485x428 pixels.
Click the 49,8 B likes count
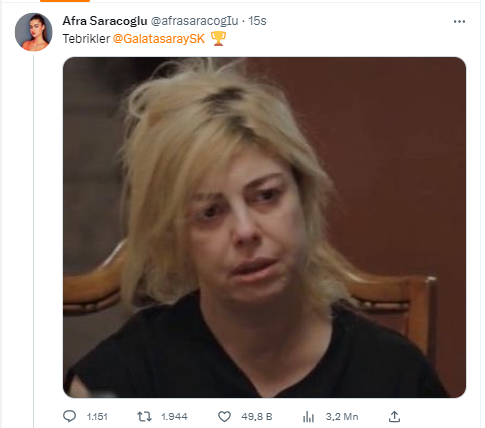257,417
